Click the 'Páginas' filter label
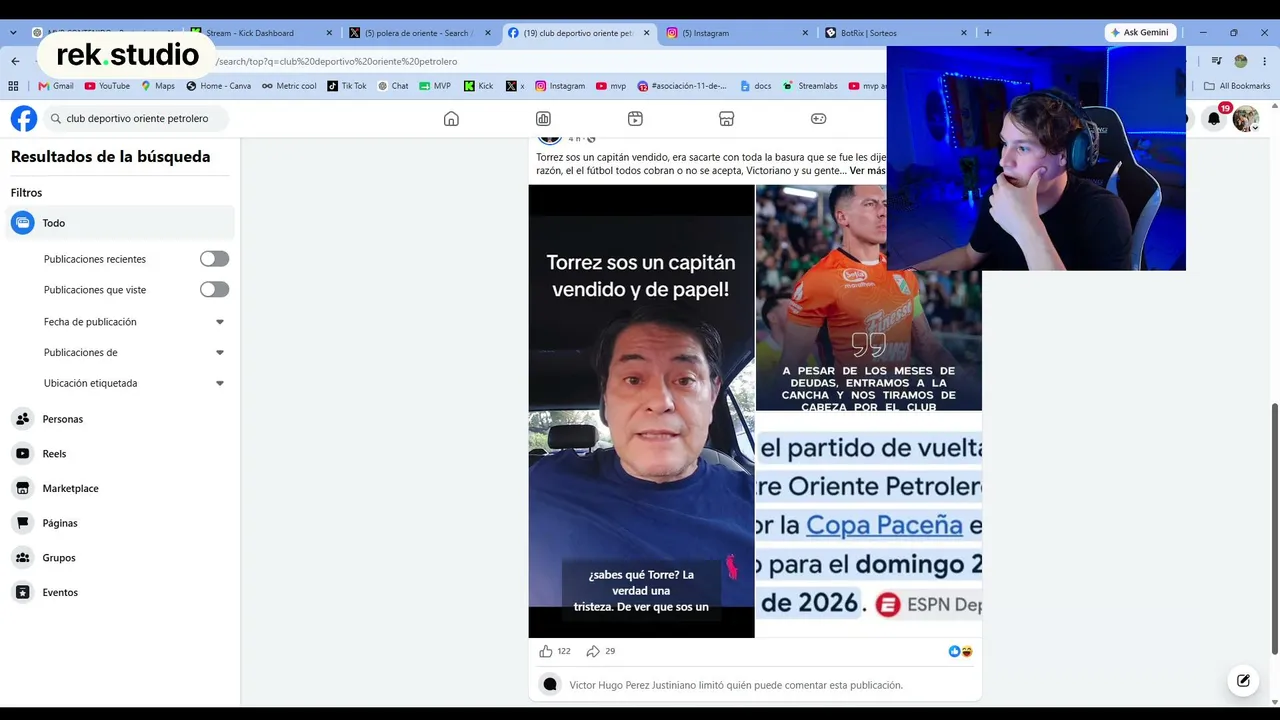 (x=60, y=523)
